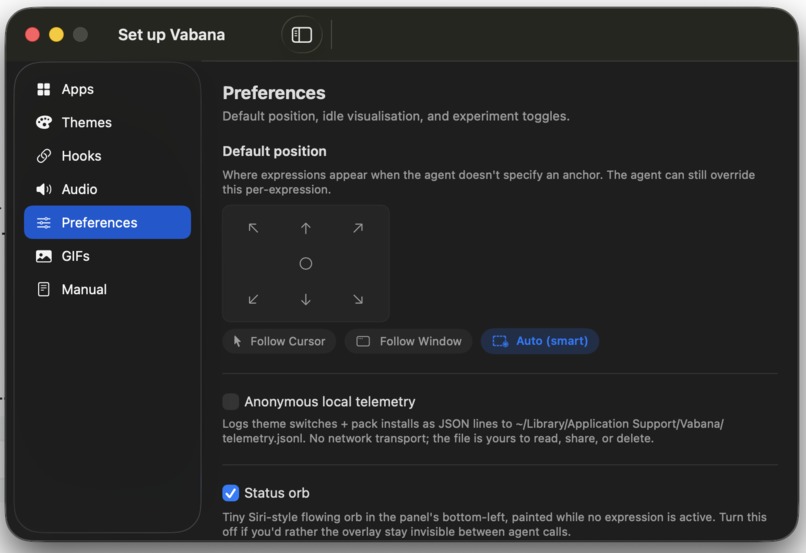Open the Themes section
This screenshot has width=806, height=553.
tap(107, 123)
